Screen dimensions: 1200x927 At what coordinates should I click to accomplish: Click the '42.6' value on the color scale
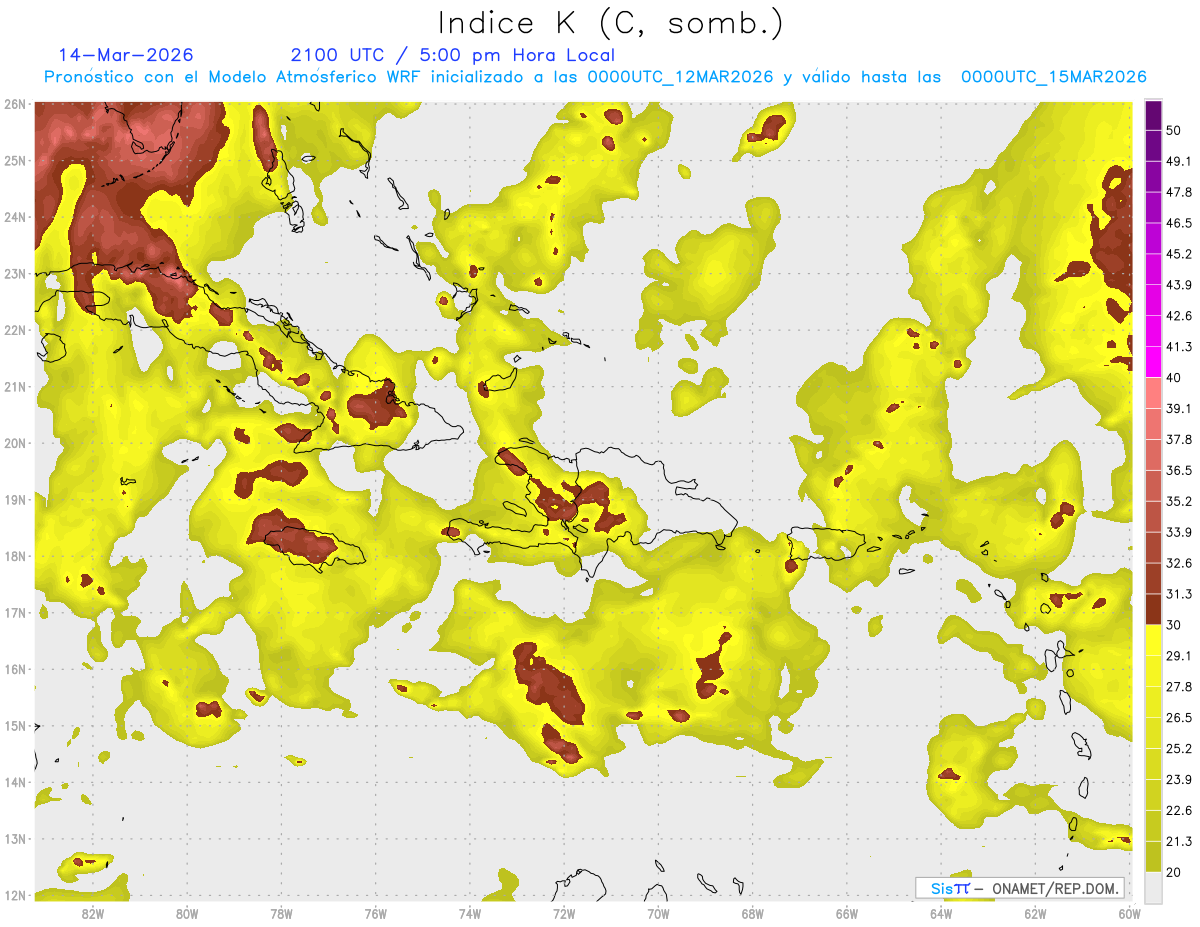(x=1179, y=316)
